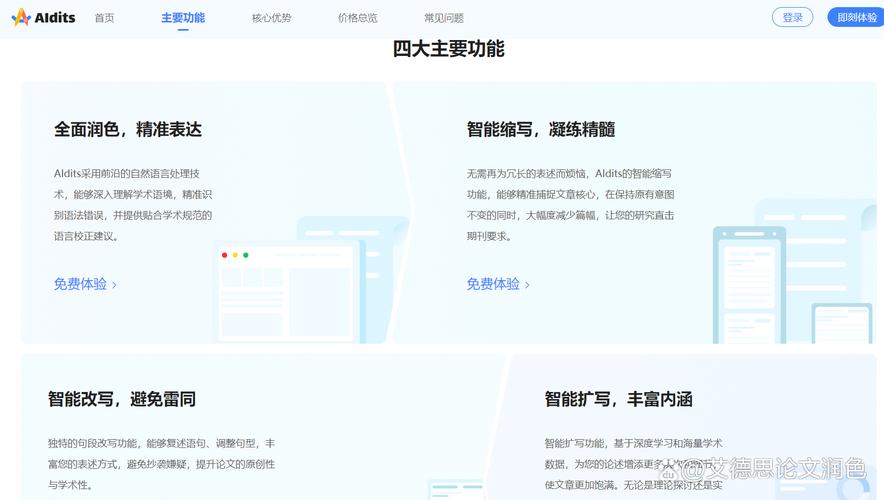884x500 pixels.
Task: Click the 登录 button
Action: (792, 17)
